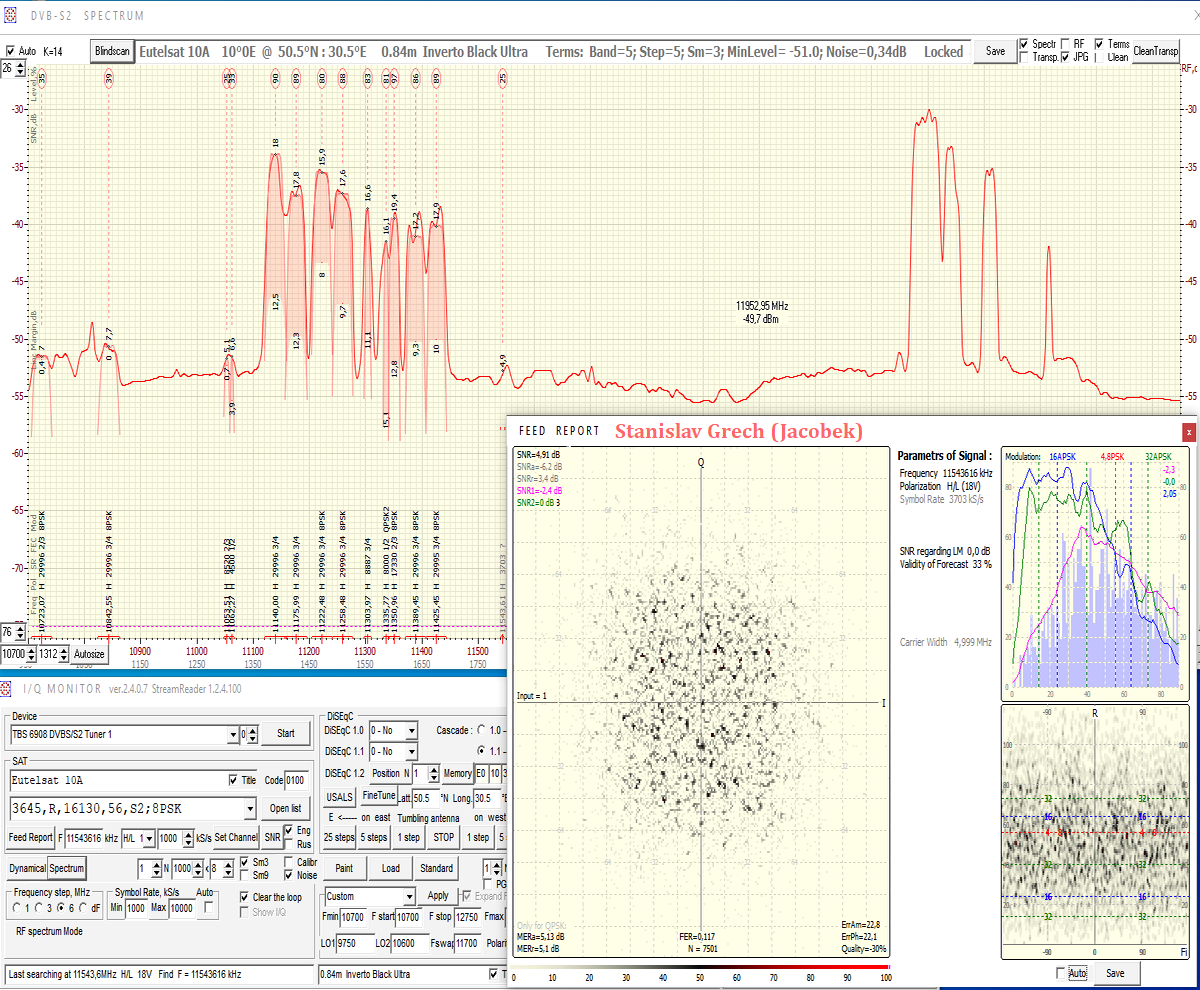Click the Feed Report button
This screenshot has height=990, width=1200.
click(x=31, y=837)
